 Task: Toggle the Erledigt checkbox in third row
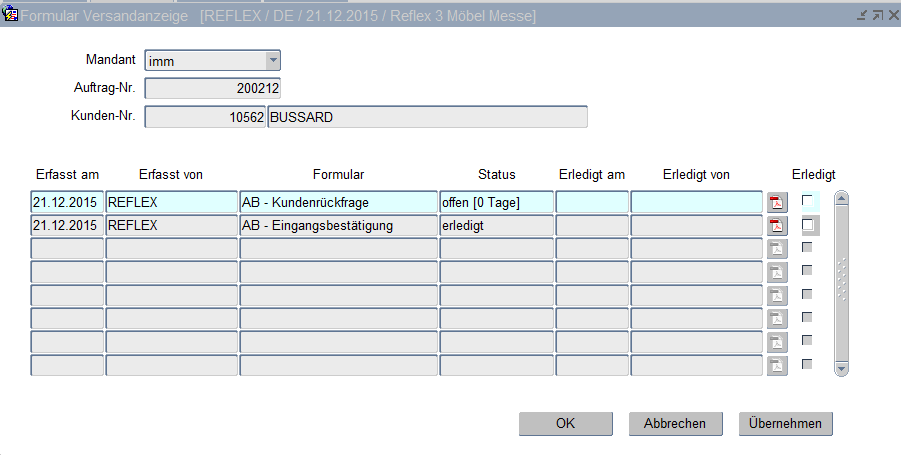(807, 247)
